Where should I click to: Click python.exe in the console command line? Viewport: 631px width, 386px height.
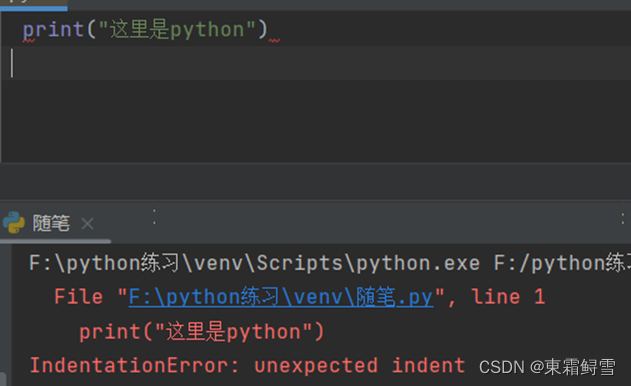click(418, 263)
